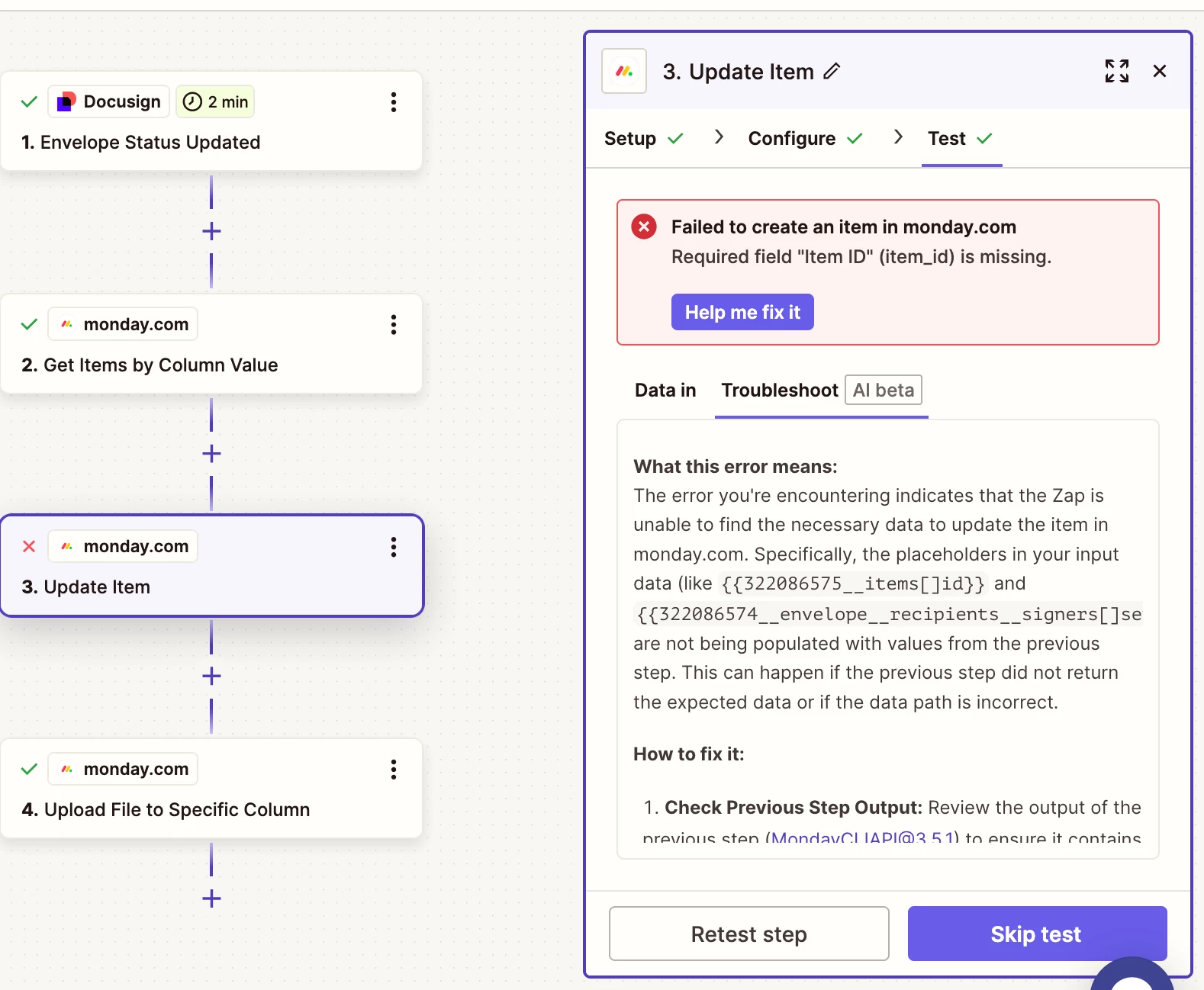1204x990 pixels.
Task: Select the Troubleshoot tab
Action: point(780,391)
